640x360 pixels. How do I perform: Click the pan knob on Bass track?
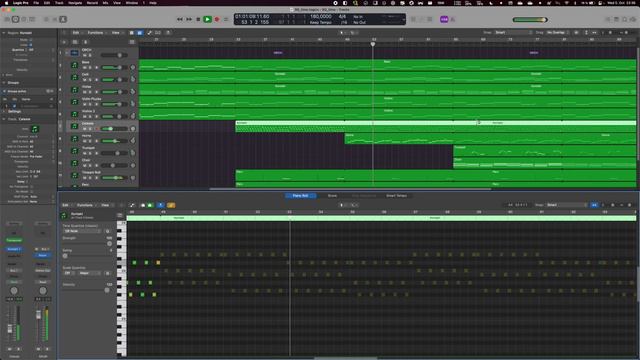coord(133,67)
